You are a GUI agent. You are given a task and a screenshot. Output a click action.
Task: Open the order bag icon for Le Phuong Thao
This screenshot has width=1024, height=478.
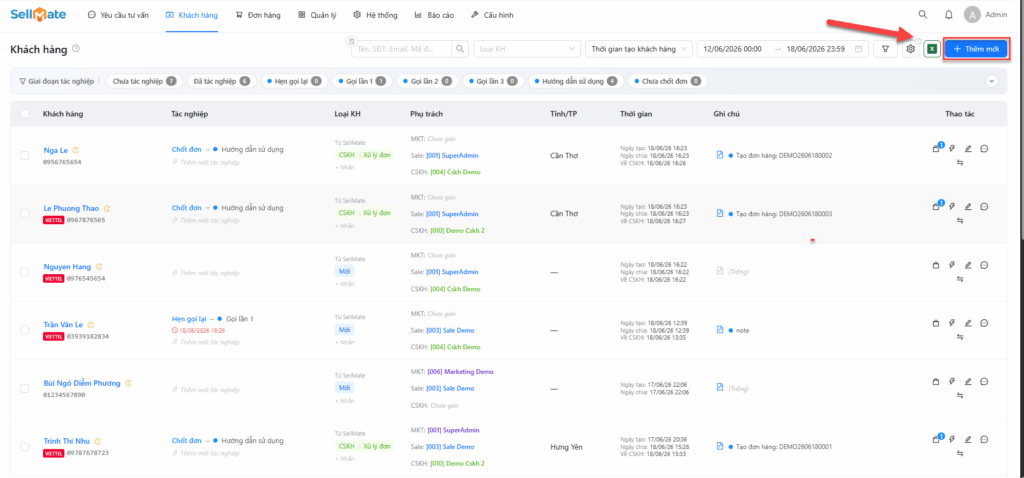point(936,206)
